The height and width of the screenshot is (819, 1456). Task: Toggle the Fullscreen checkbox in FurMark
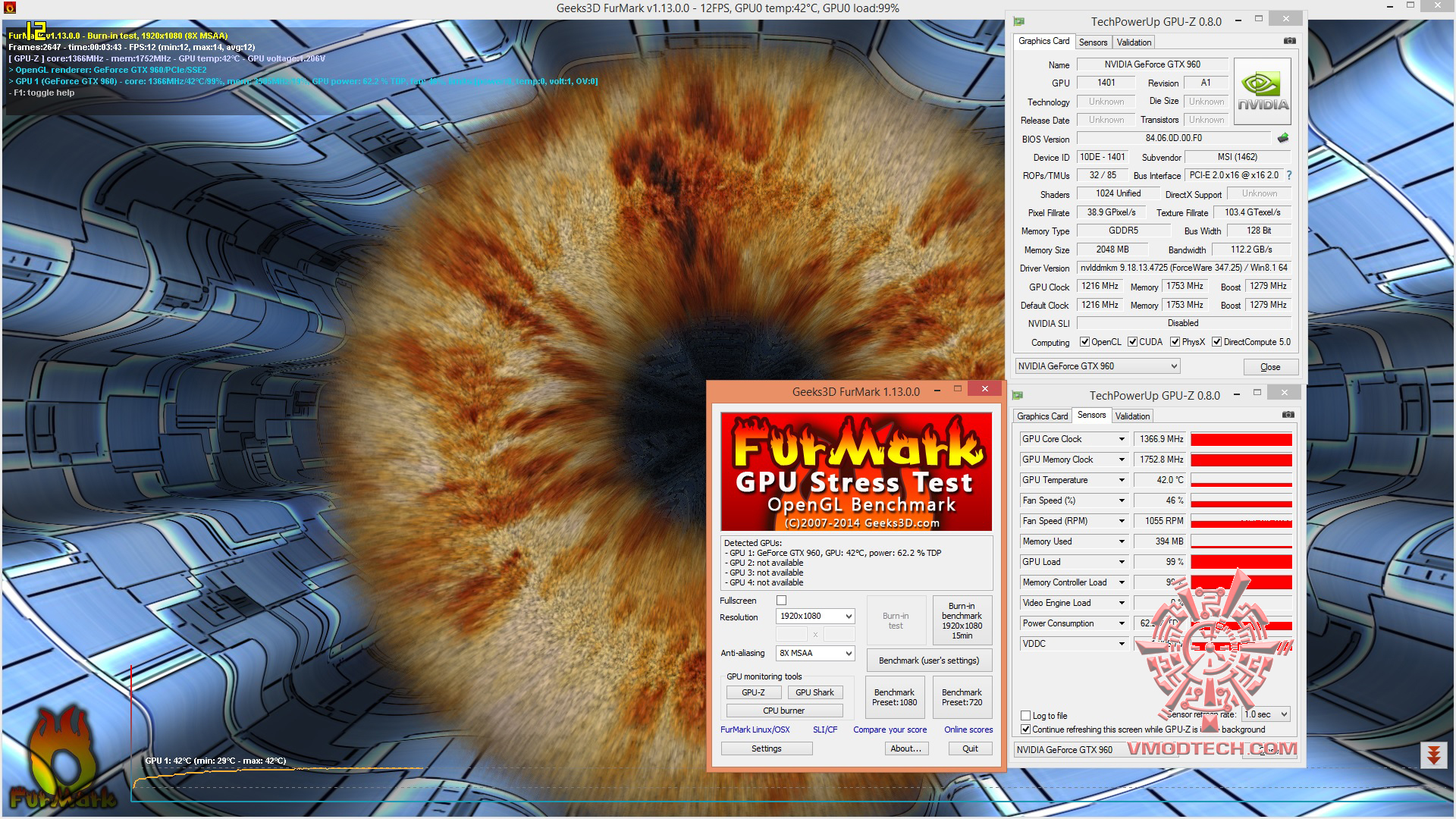pyautogui.click(x=781, y=601)
